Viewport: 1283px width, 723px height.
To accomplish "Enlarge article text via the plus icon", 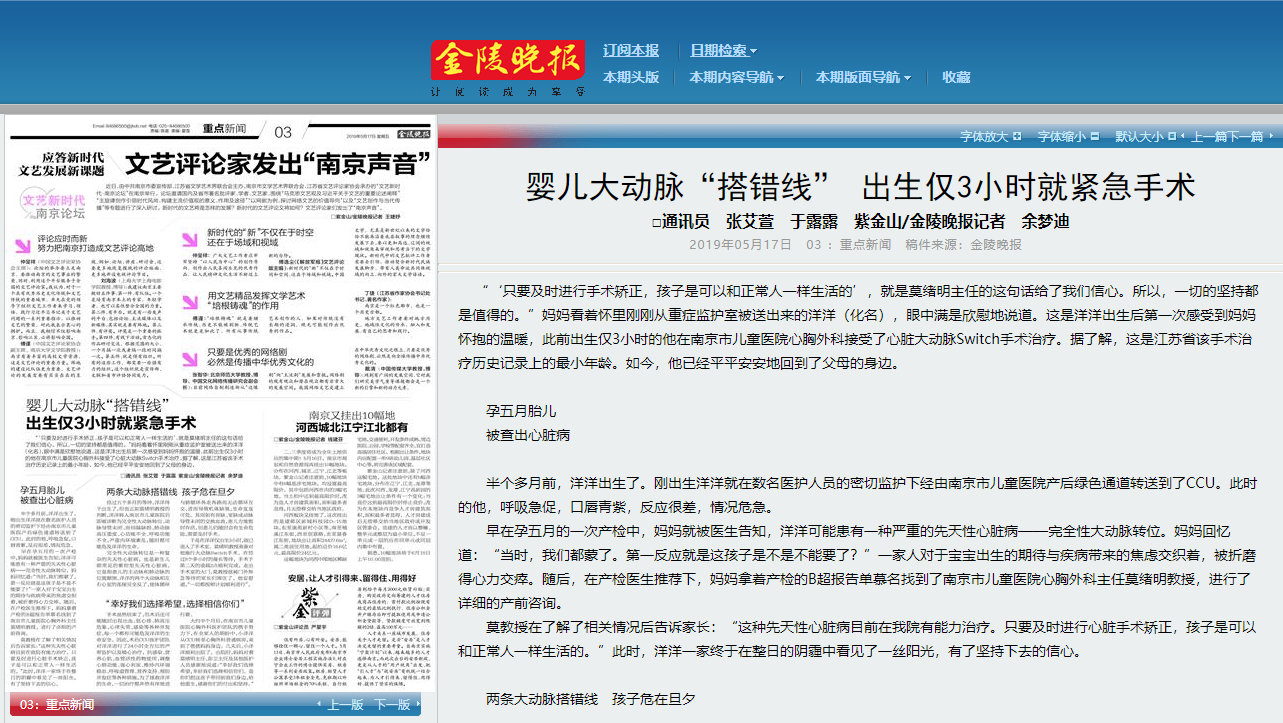I will click(x=1016, y=136).
